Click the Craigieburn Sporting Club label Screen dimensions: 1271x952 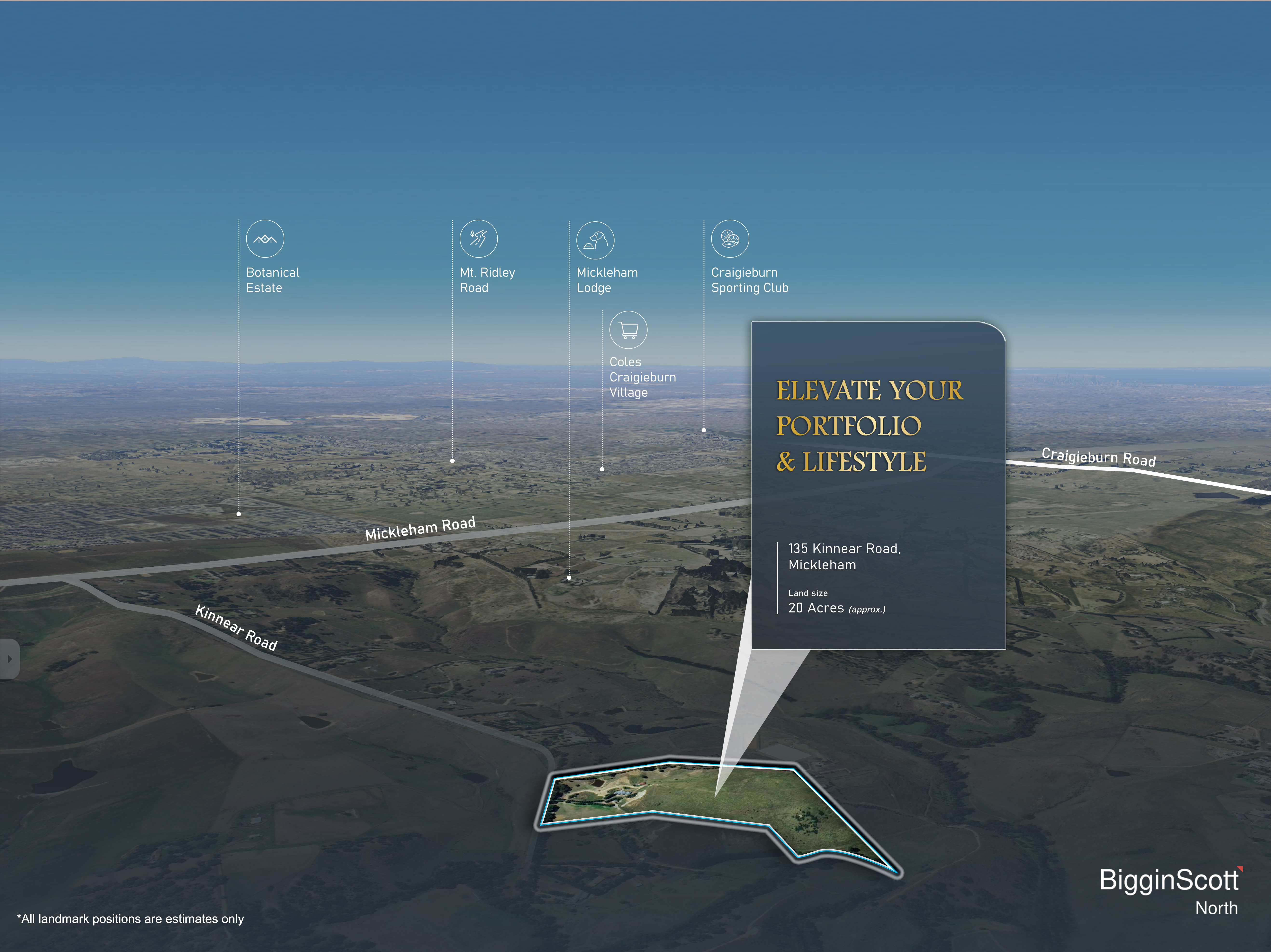pyautogui.click(x=749, y=280)
